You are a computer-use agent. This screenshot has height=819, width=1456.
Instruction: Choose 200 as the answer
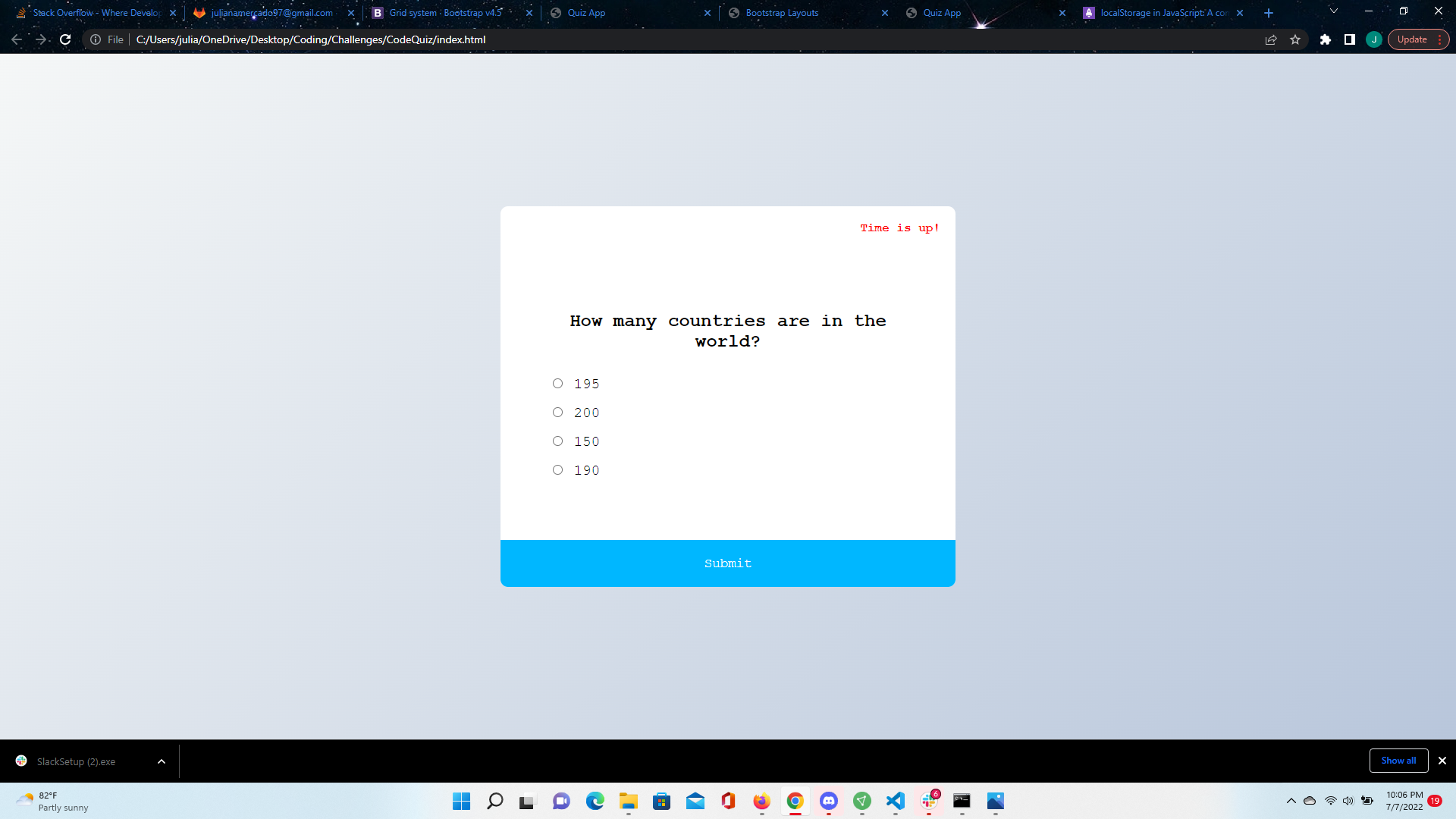[x=557, y=412]
